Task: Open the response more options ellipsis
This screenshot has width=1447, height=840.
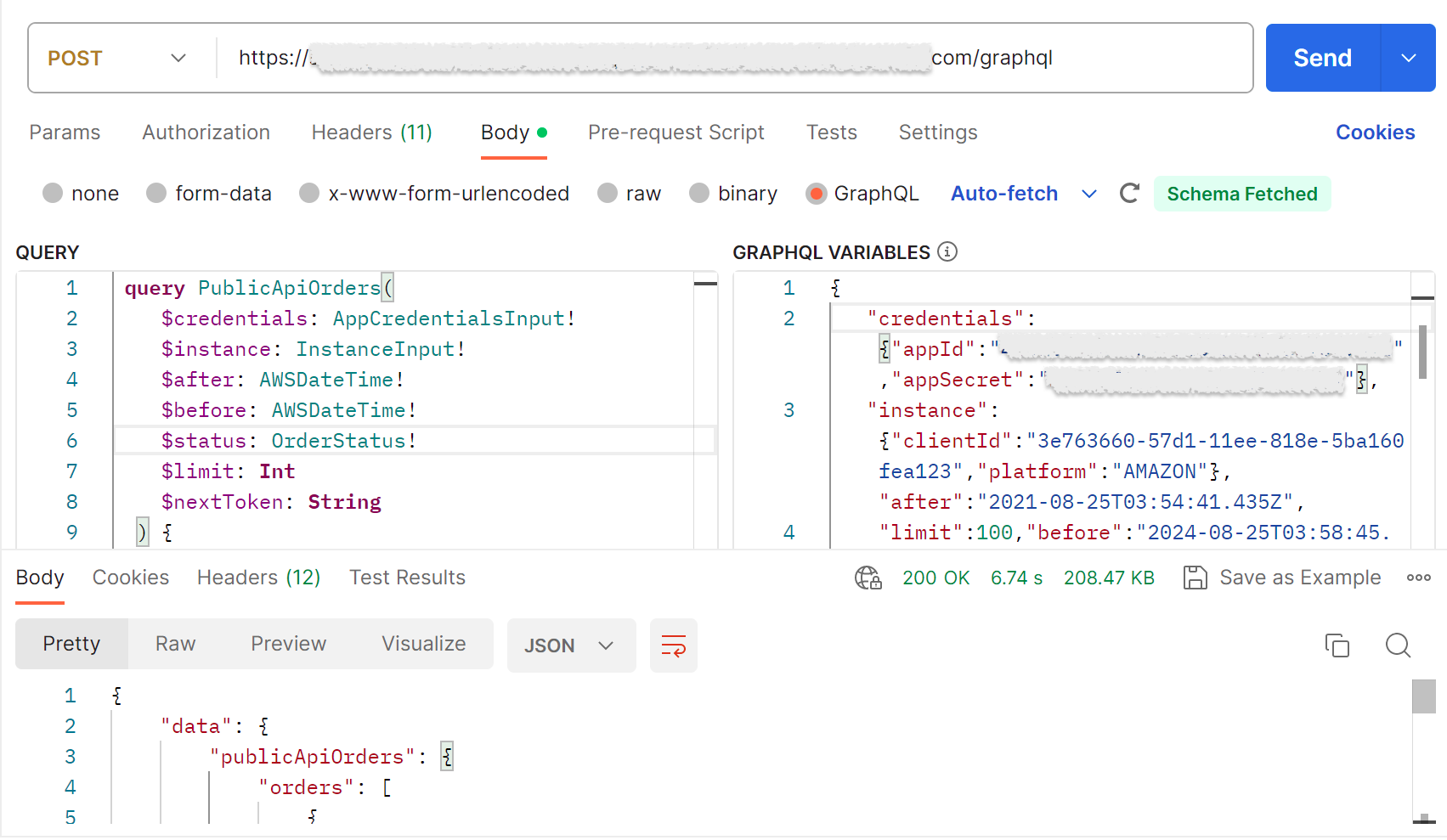Action: [x=1418, y=578]
